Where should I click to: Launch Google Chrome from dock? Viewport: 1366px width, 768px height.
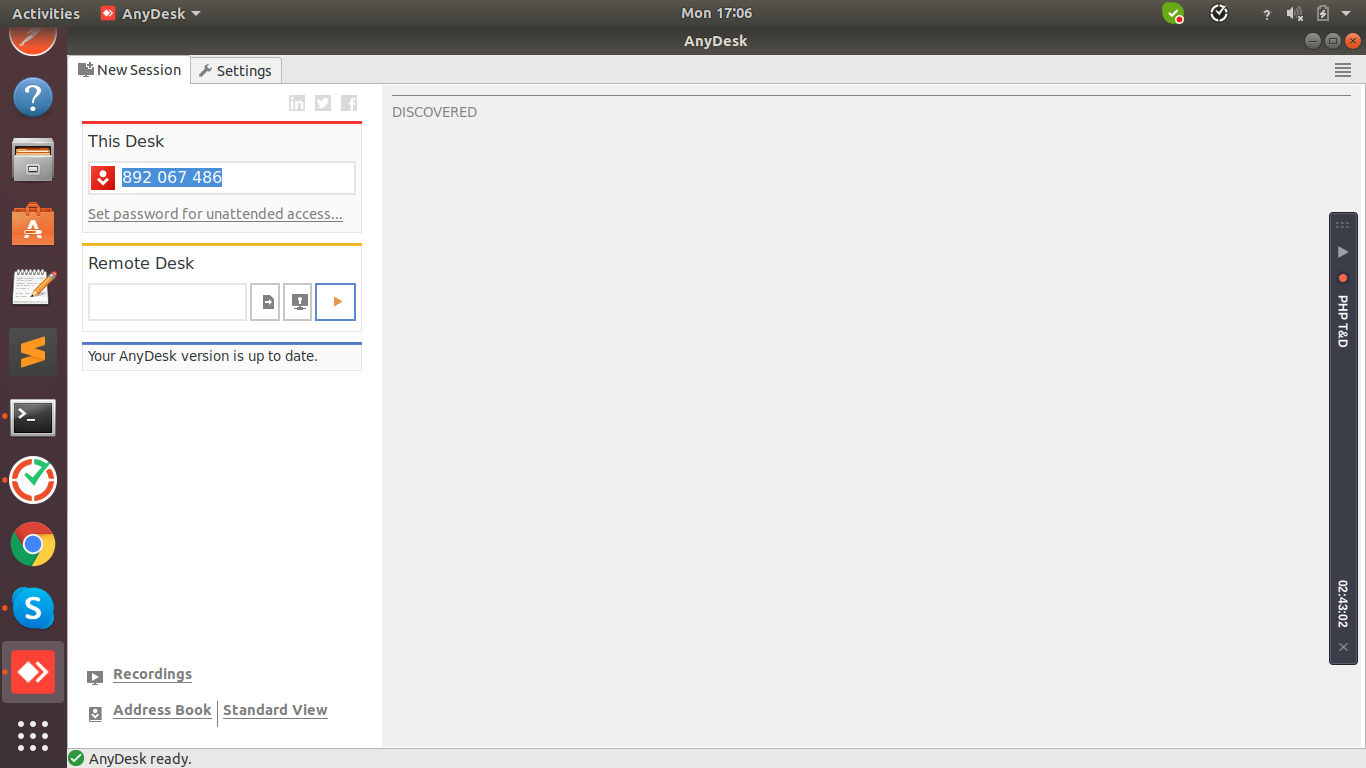point(33,544)
